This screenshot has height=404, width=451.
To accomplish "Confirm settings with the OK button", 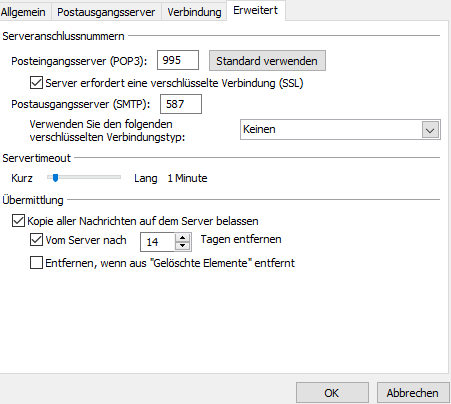I will [x=332, y=393].
